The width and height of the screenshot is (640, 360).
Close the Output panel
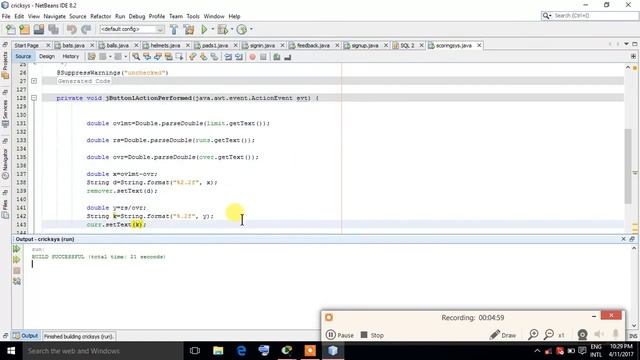click(623, 239)
